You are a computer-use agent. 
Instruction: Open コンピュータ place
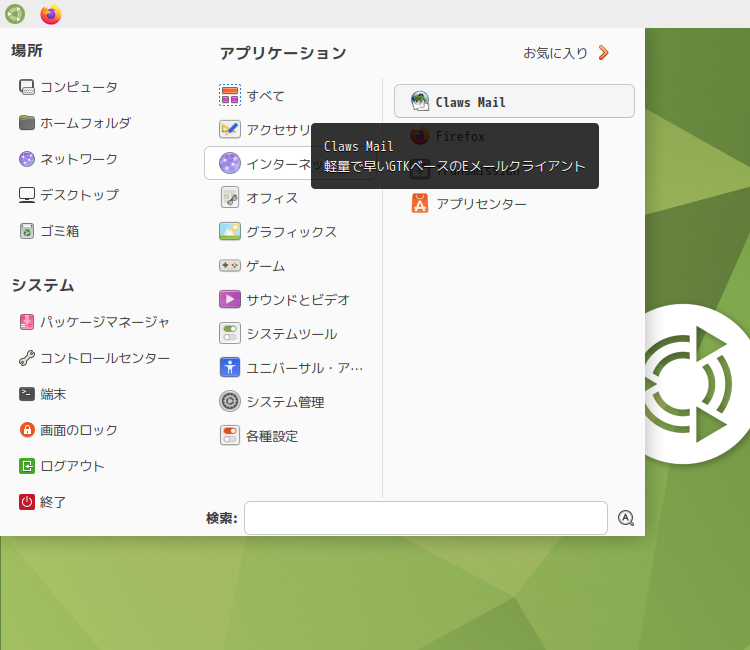tap(68, 87)
